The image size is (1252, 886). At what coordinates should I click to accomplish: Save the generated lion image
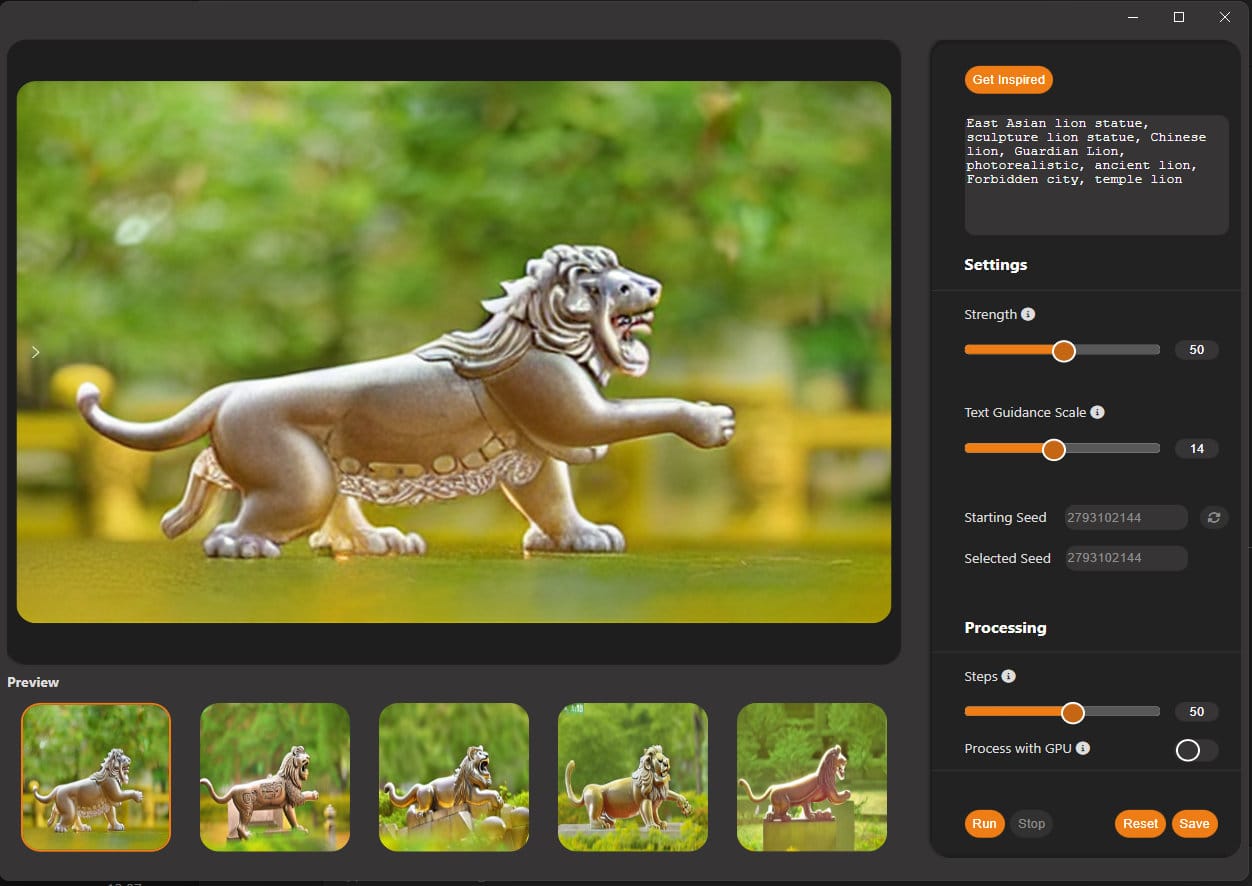pyautogui.click(x=1194, y=823)
